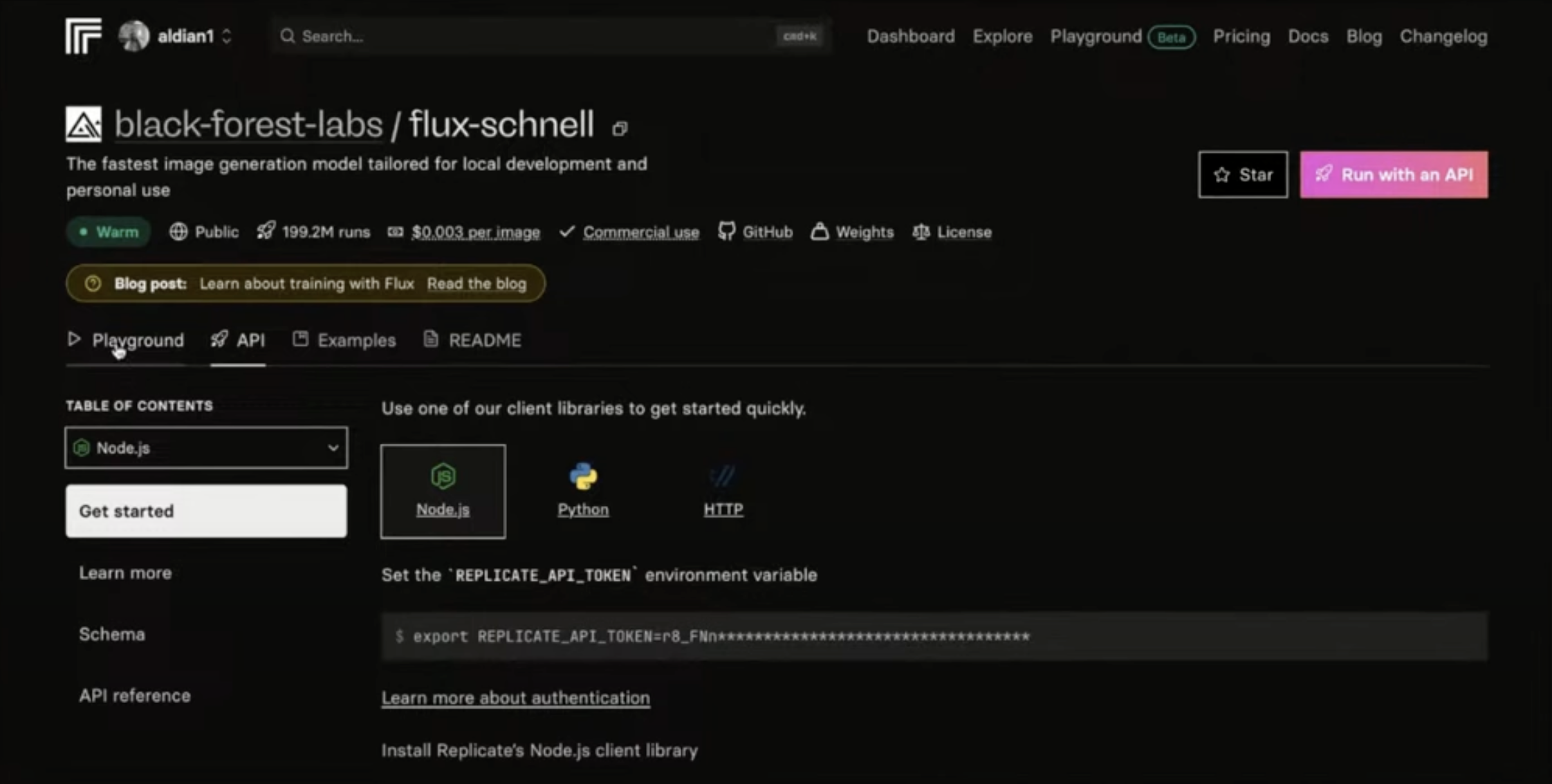This screenshot has width=1552, height=784.
Task: Select the HTTP client option
Action: pyautogui.click(x=723, y=491)
